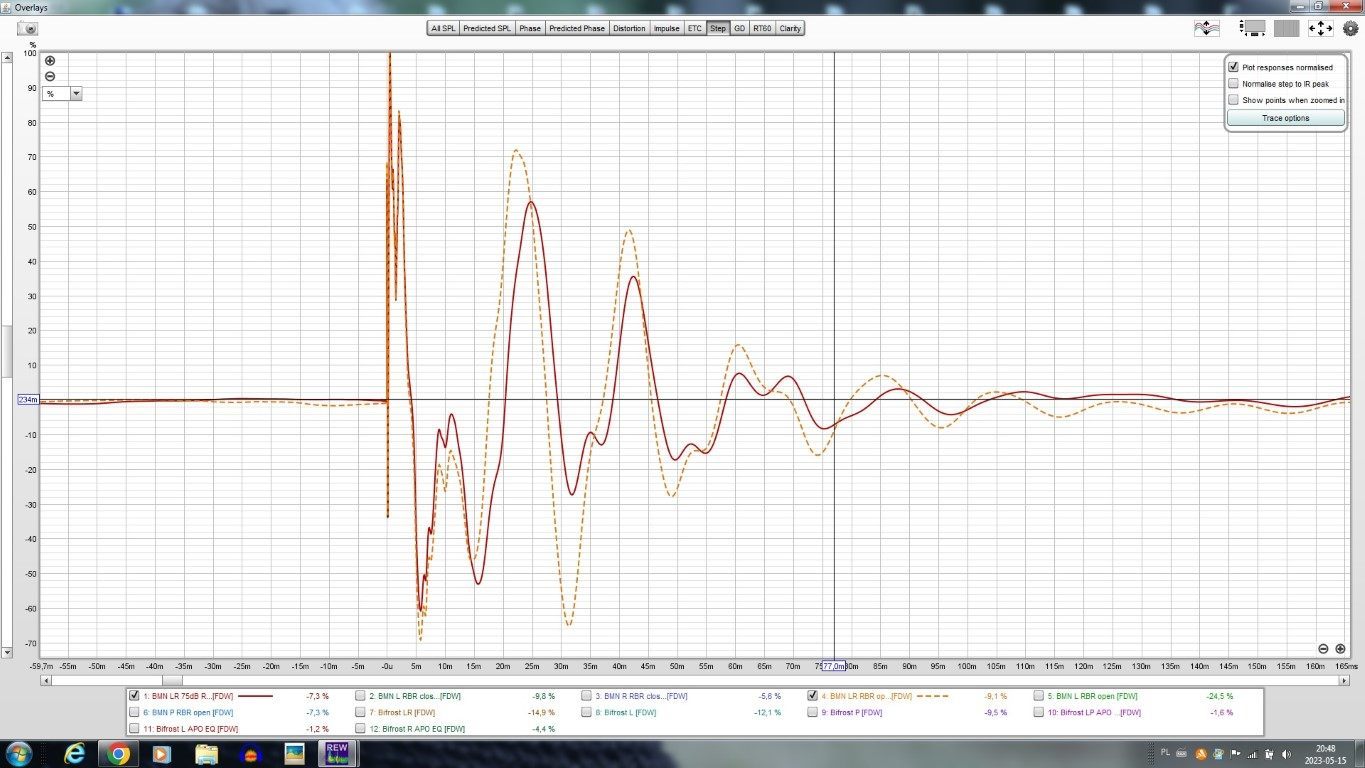Image resolution: width=1365 pixels, height=768 pixels.
Task: Switch to REW application in taskbar
Action: click(x=336, y=753)
